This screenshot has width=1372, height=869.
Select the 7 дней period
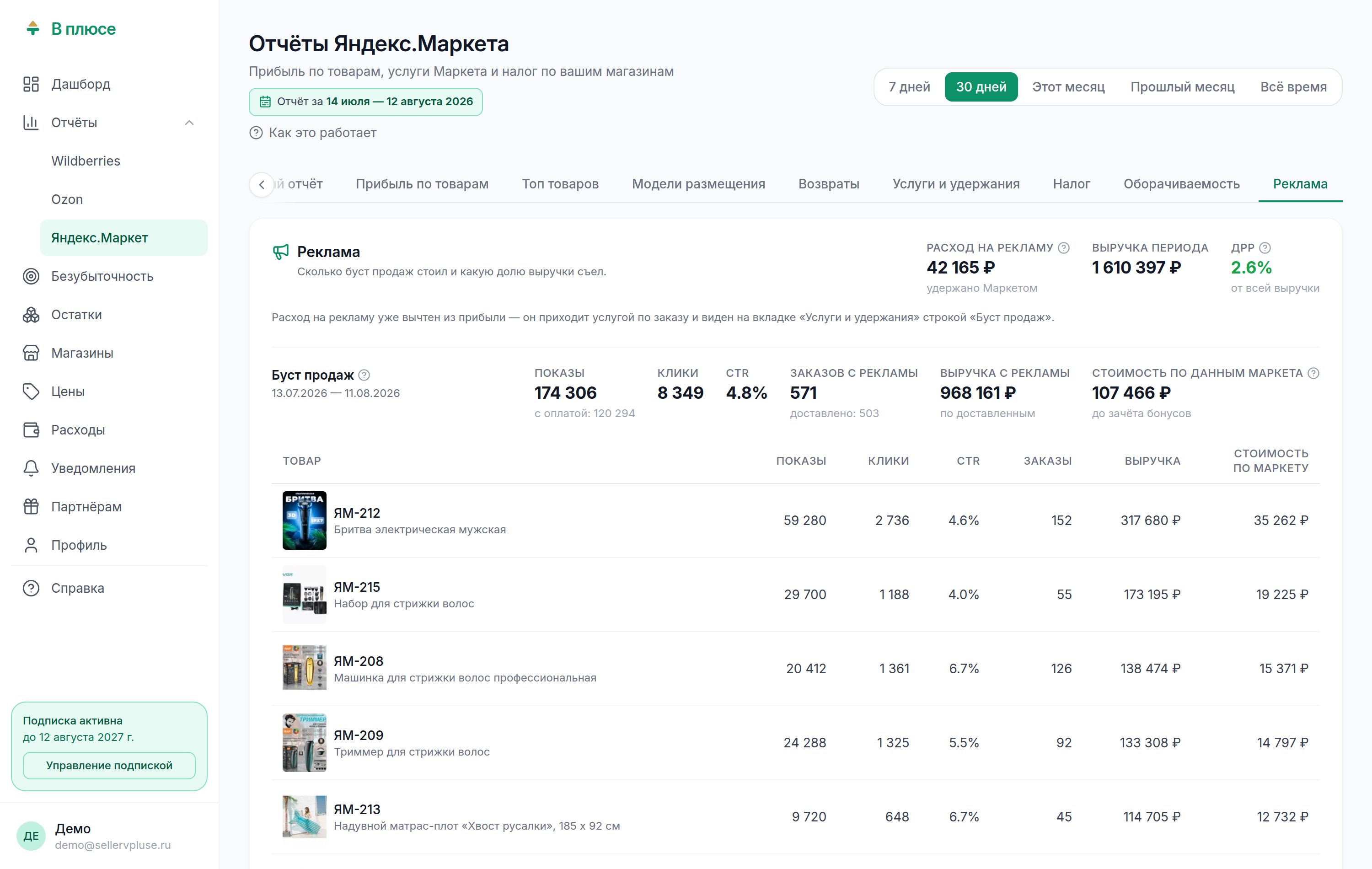909,87
